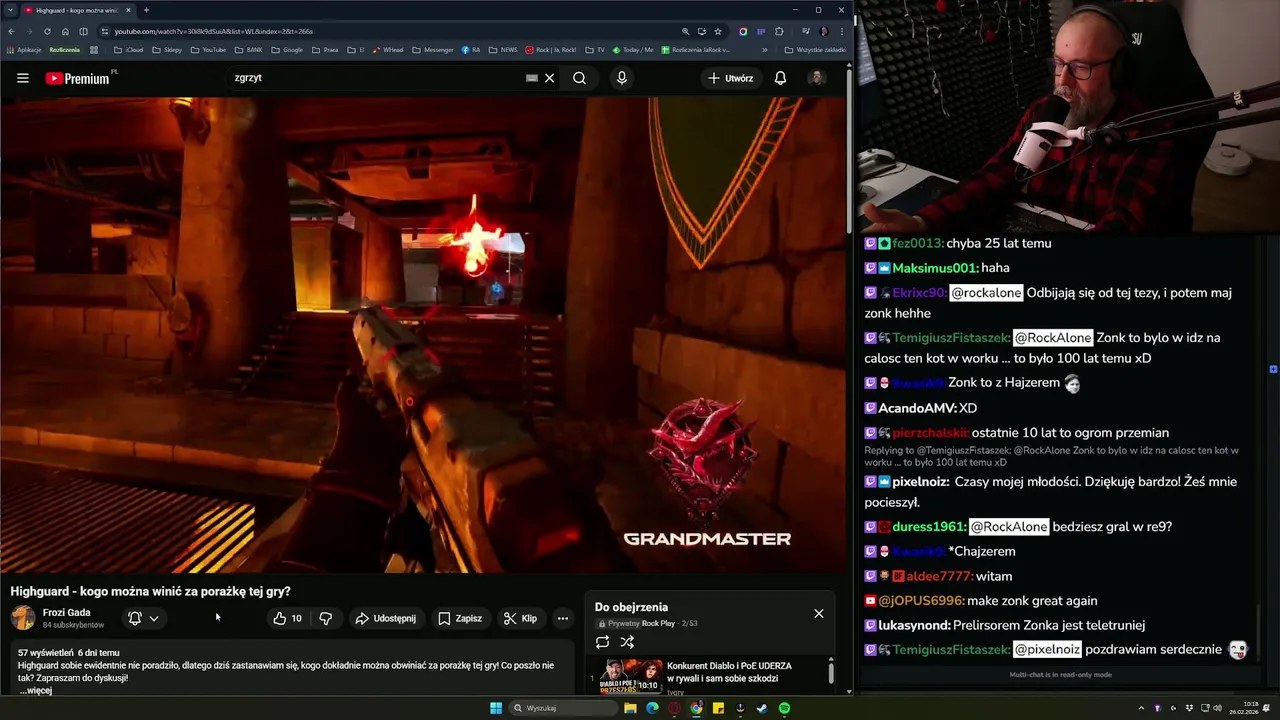The width and height of the screenshot is (1280, 720).
Task: Open 'Wszystkie zakładki' all bookmarks folder
Action: [815, 49]
